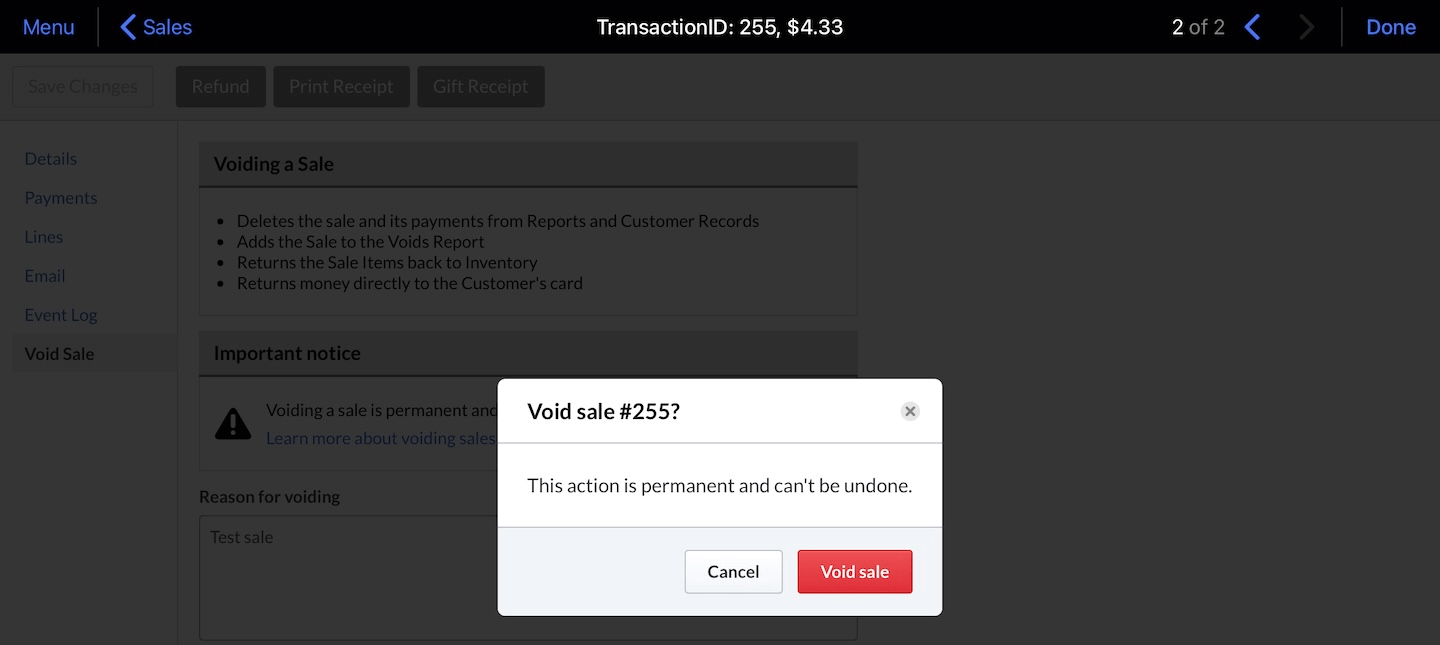Image resolution: width=1440 pixels, height=645 pixels.
Task: Open the Menu
Action: [47, 26]
